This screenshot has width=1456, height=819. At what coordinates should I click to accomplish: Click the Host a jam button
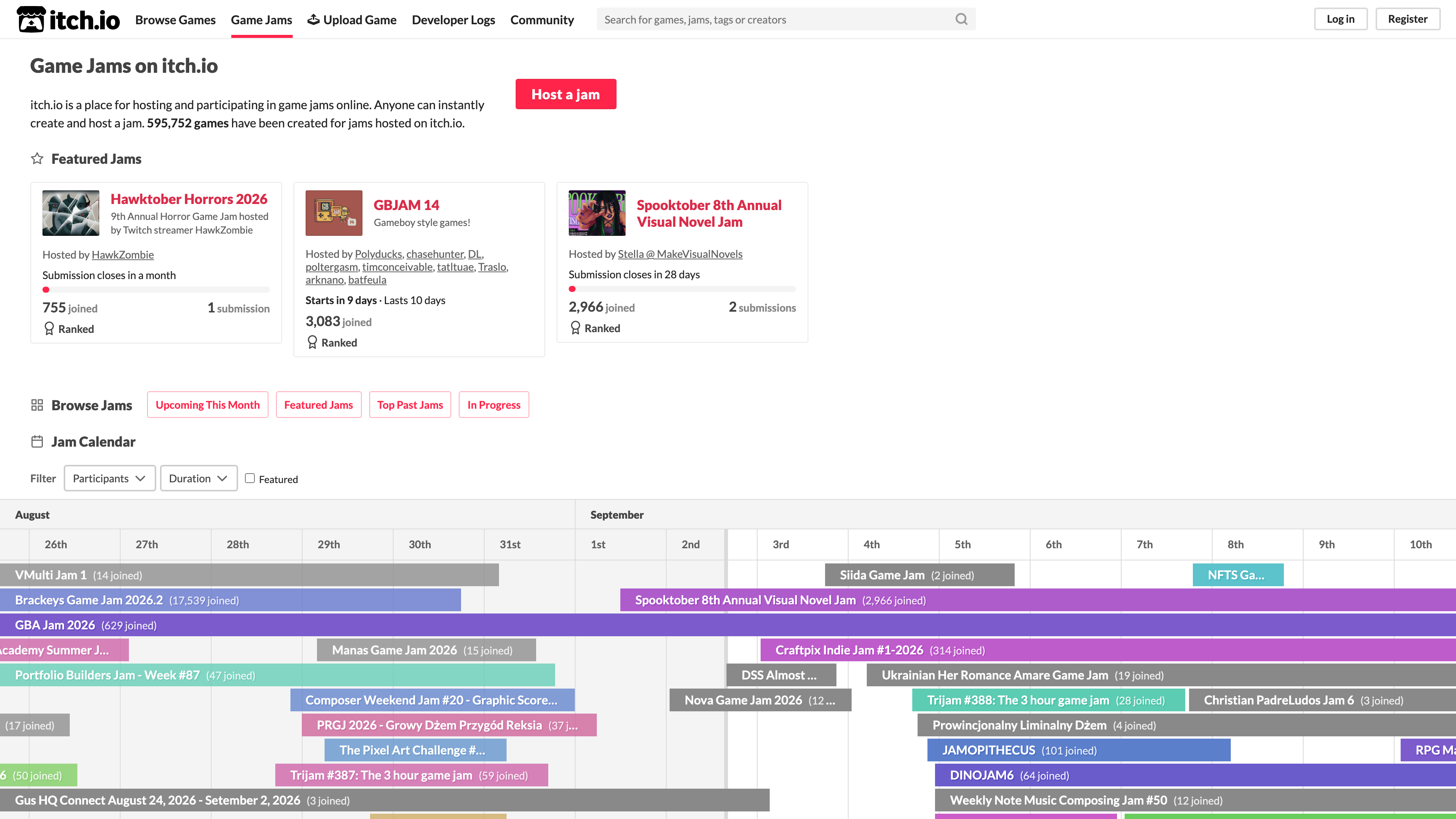click(x=566, y=94)
